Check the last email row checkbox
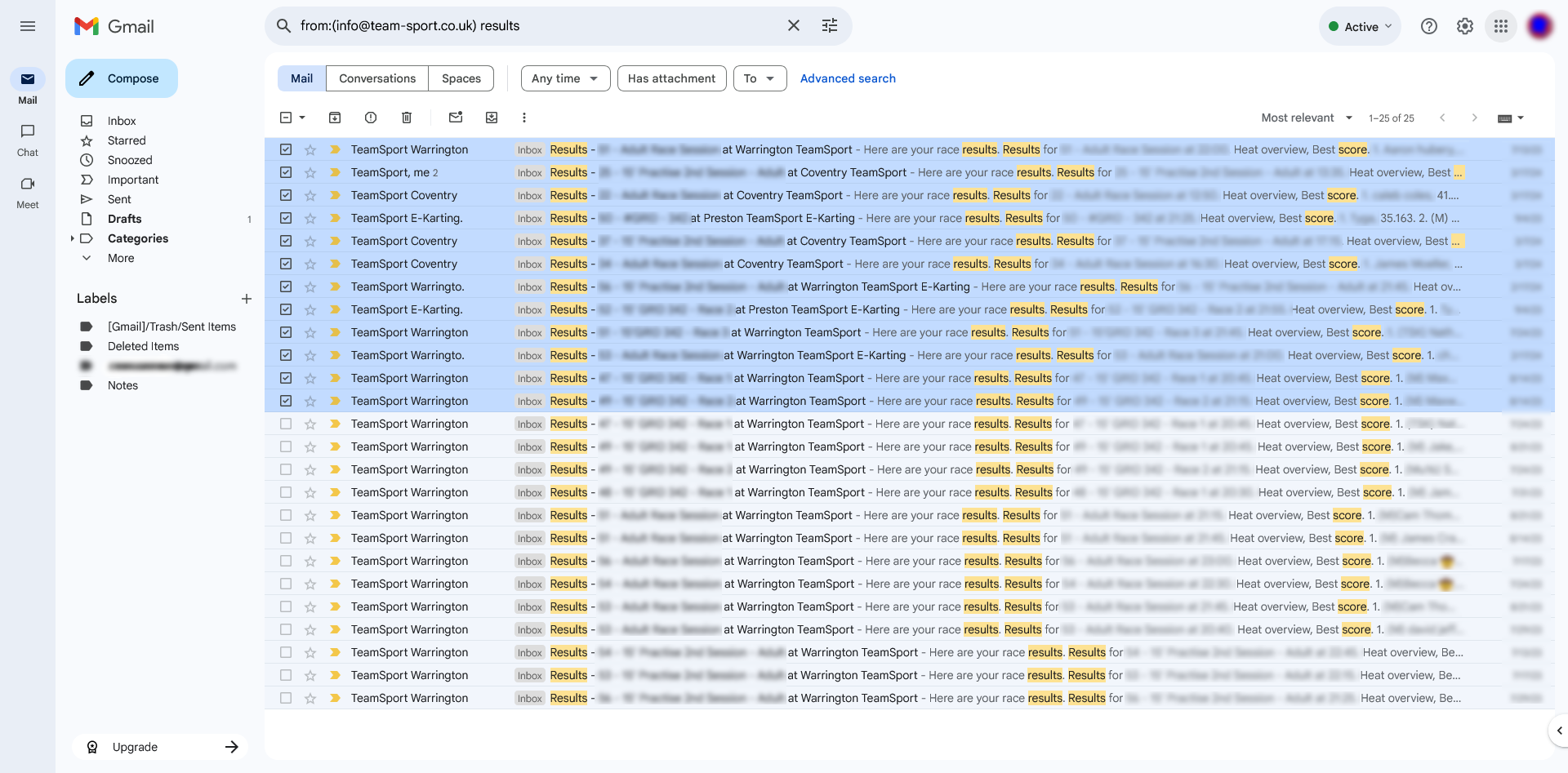 tap(286, 698)
